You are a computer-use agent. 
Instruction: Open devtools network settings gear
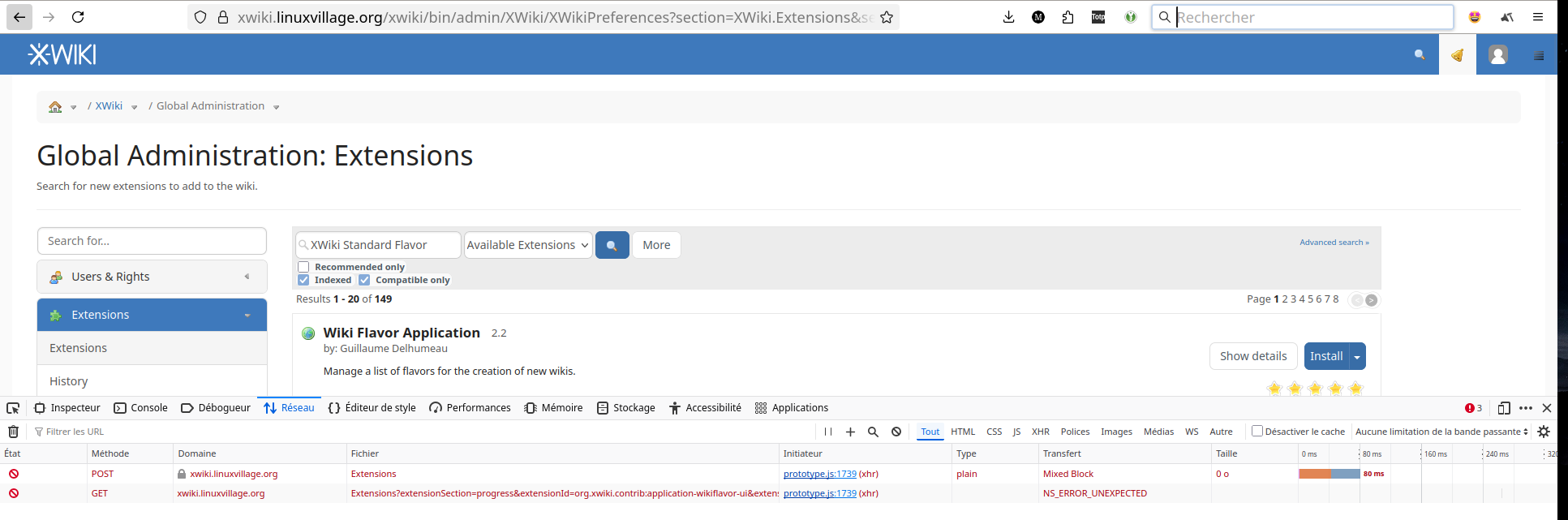pyautogui.click(x=1544, y=432)
